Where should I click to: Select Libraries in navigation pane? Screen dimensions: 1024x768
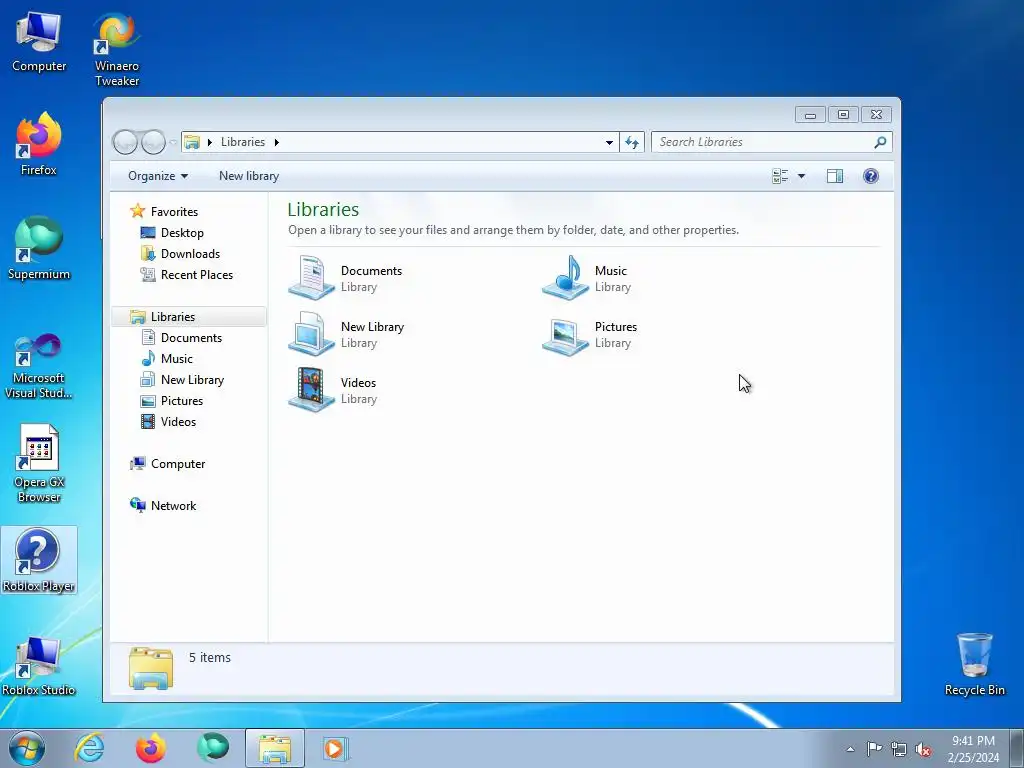coord(189,317)
